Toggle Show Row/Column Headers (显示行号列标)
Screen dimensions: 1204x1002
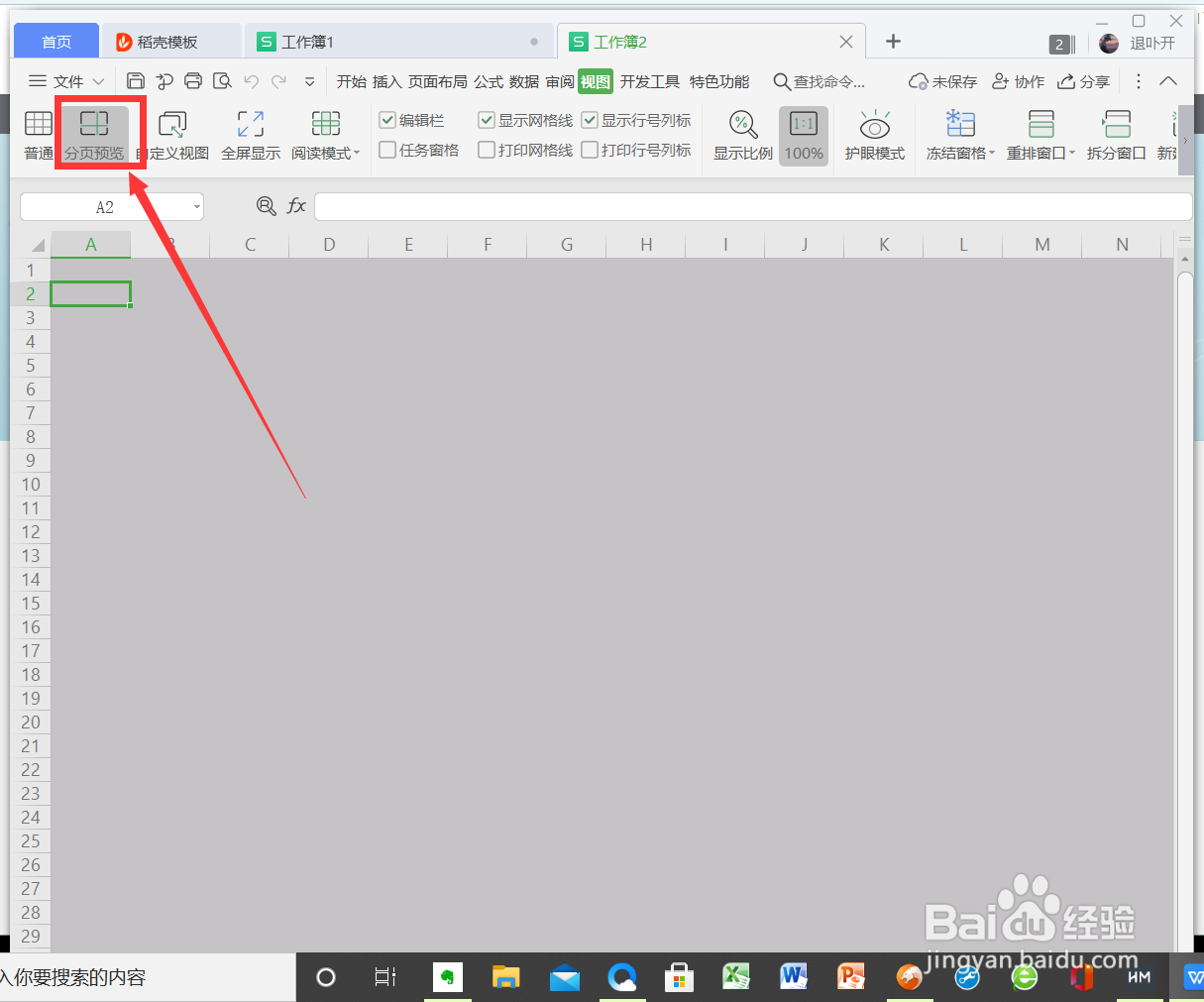[590, 120]
